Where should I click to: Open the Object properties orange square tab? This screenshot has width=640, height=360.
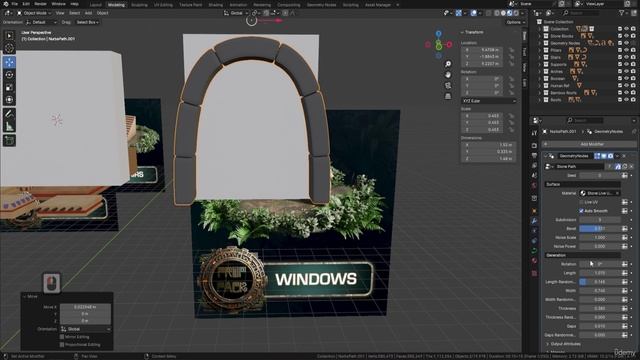pos(534,211)
